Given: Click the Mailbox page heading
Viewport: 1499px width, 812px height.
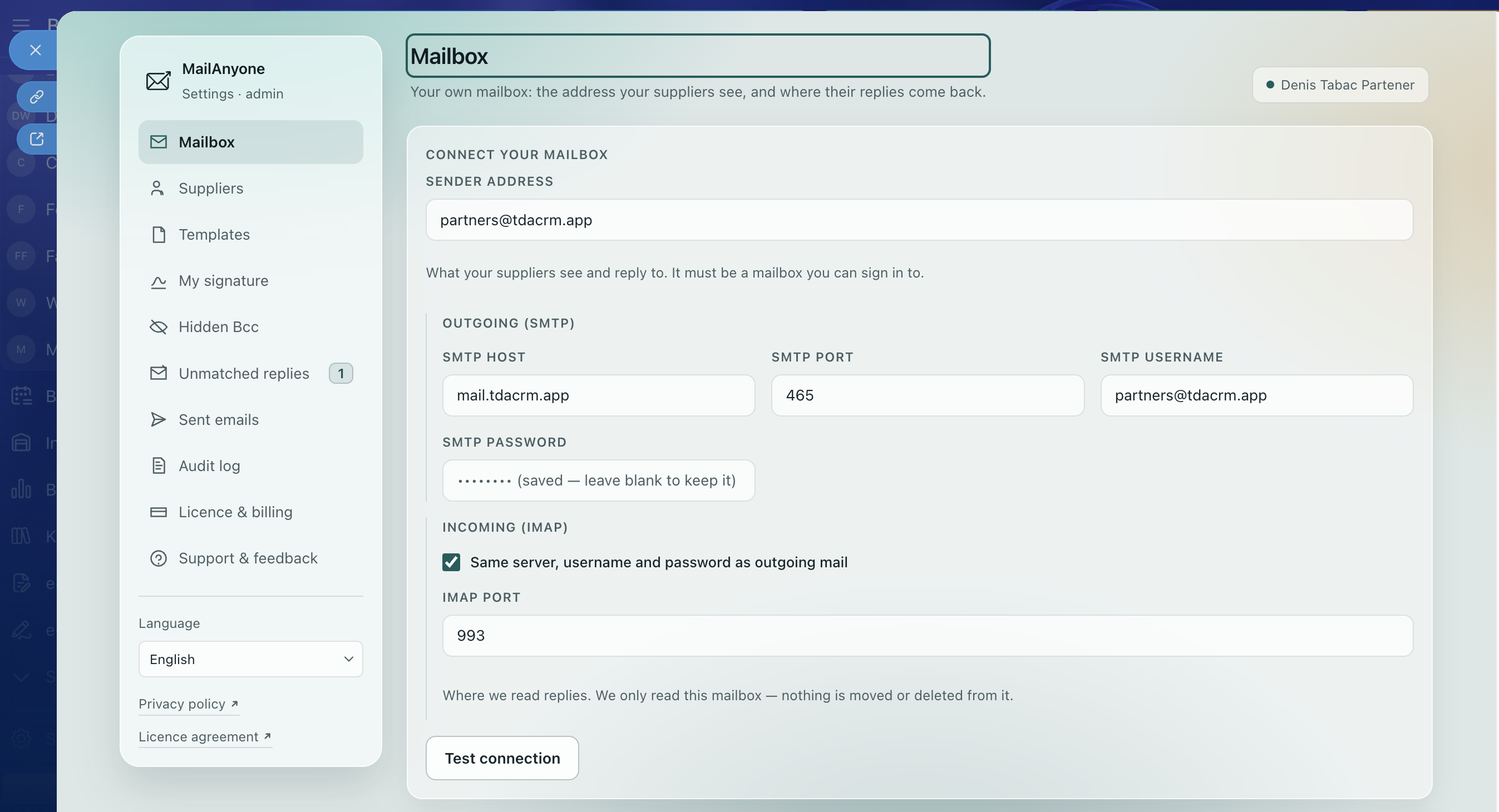Looking at the screenshot, I should point(698,56).
